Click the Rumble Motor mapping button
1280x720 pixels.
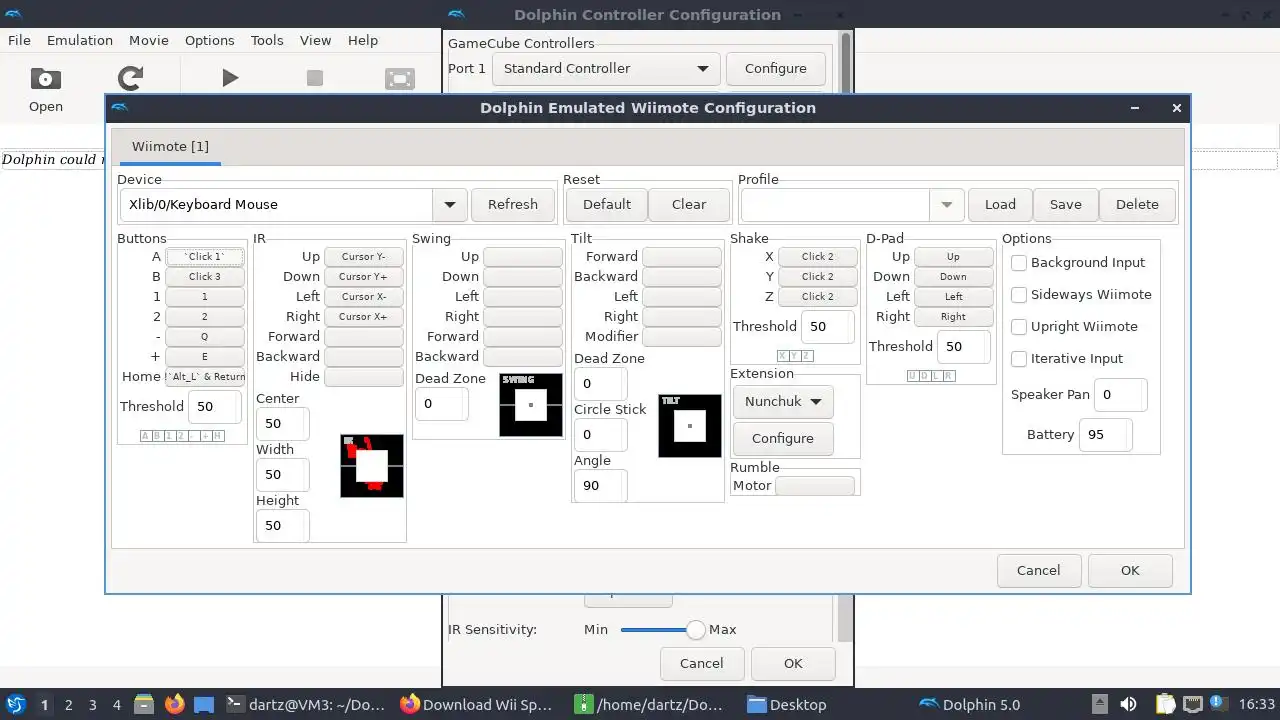[815, 486]
